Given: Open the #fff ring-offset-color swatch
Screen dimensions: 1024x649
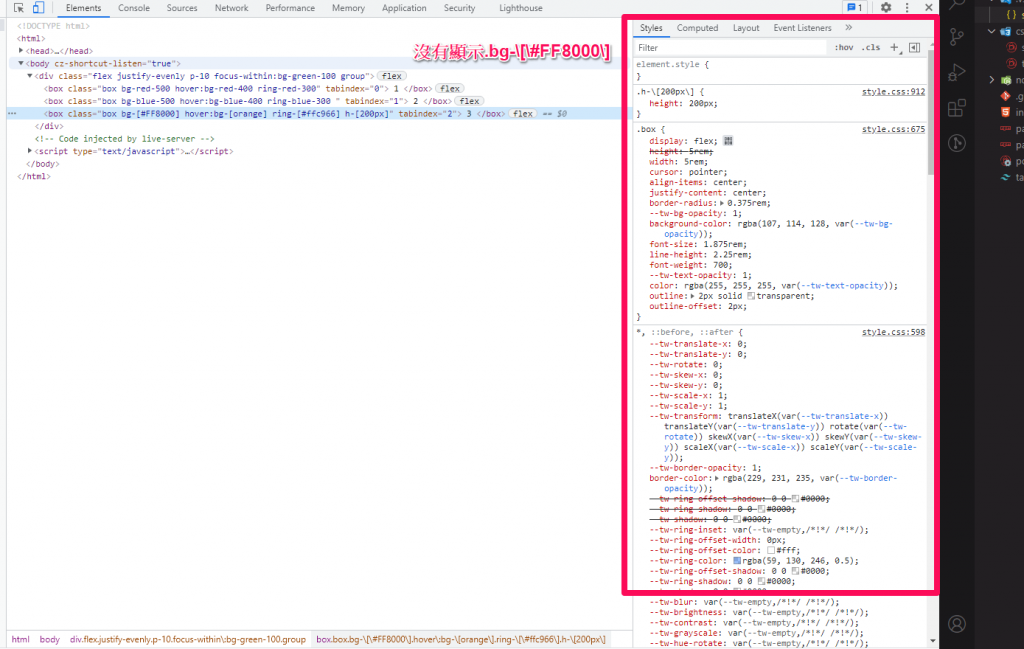Looking at the screenshot, I should 771,550.
